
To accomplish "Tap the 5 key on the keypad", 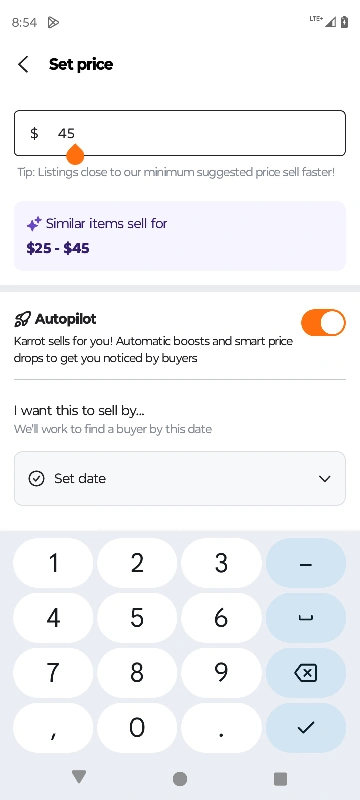I will (137, 618).
